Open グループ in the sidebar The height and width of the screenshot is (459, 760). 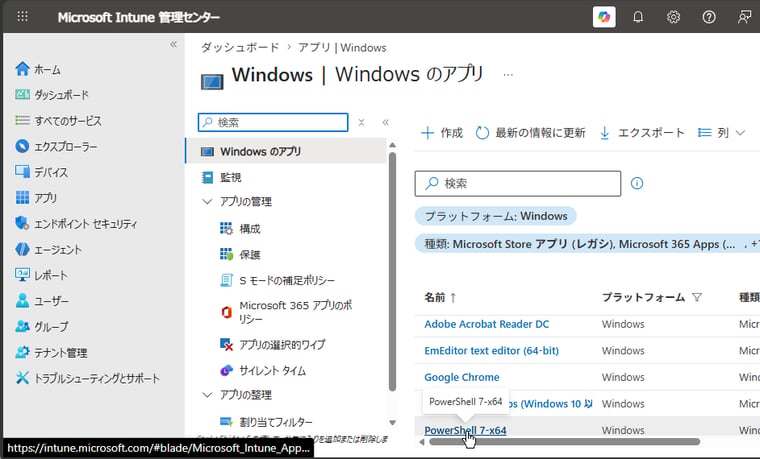(x=42, y=326)
